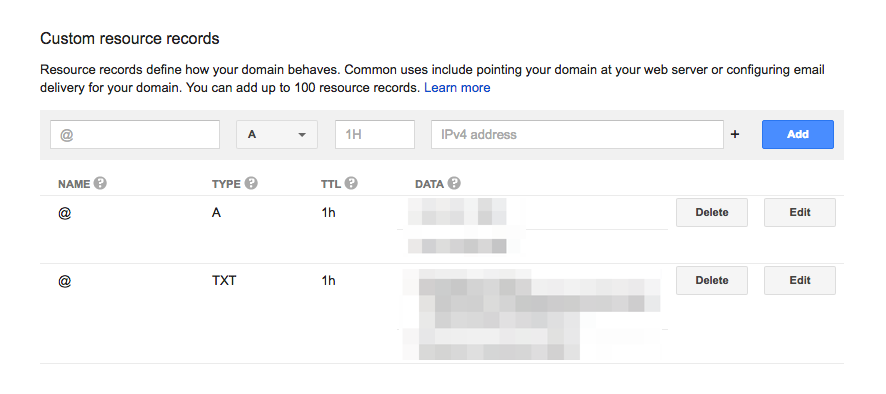The height and width of the screenshot is (394, 886).
Task: Click the blurred TXT record data
Action: pos(531,314)
